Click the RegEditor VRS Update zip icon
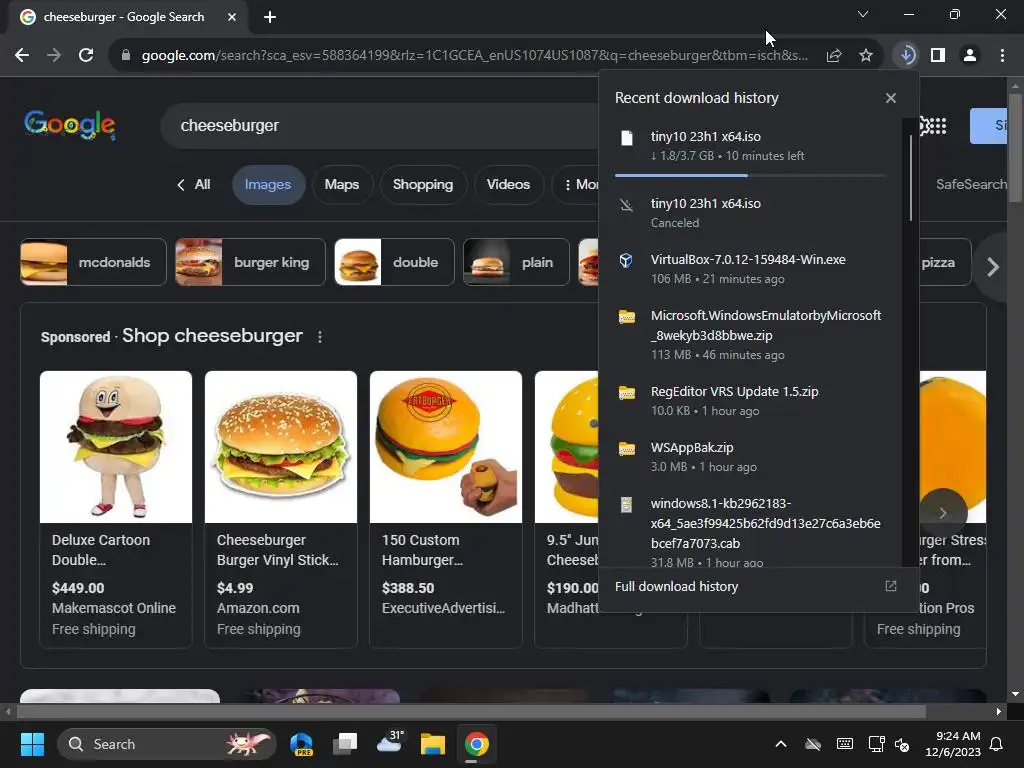This screenshot has width=1024, height=768. (x=627, y=392)
